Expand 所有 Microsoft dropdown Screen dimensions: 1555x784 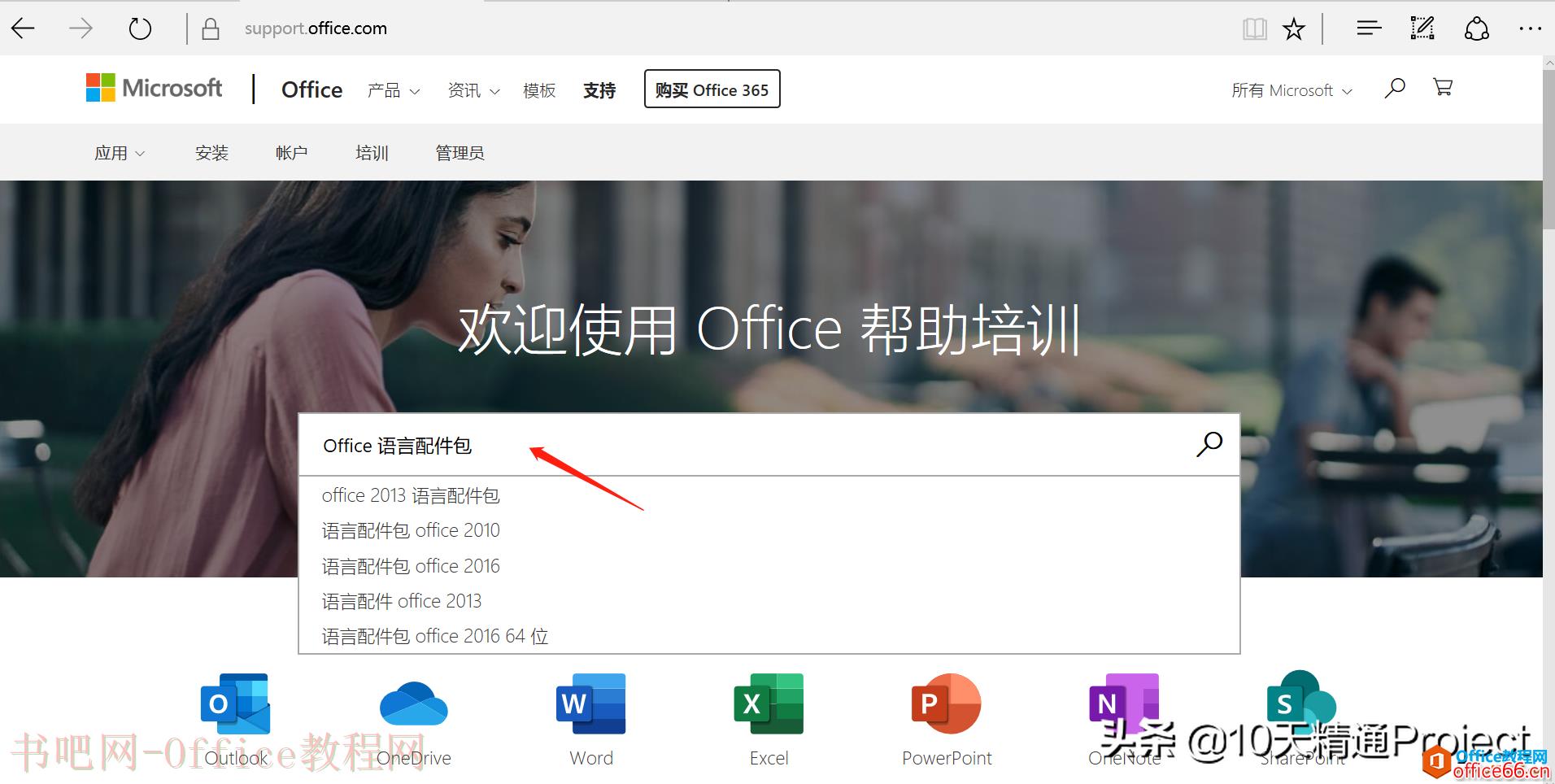pos(1291,90)
